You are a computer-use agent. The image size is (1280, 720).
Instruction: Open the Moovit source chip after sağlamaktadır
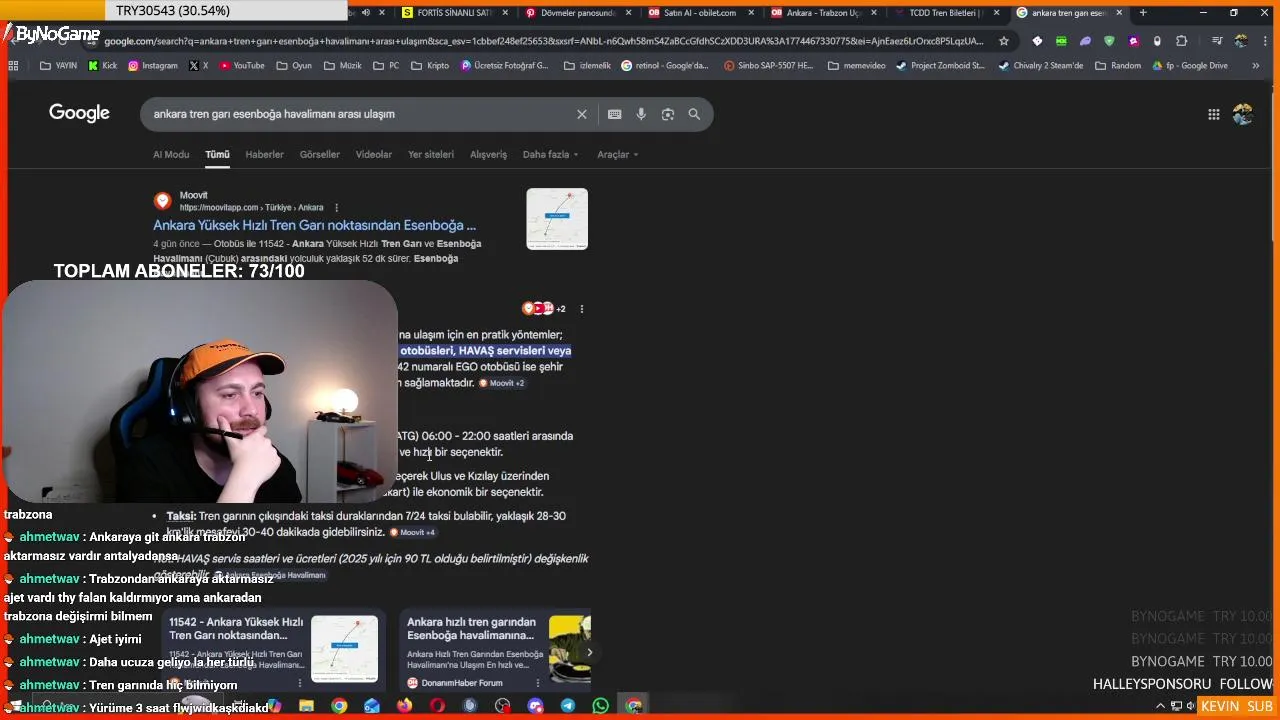[x=501, y=383]
